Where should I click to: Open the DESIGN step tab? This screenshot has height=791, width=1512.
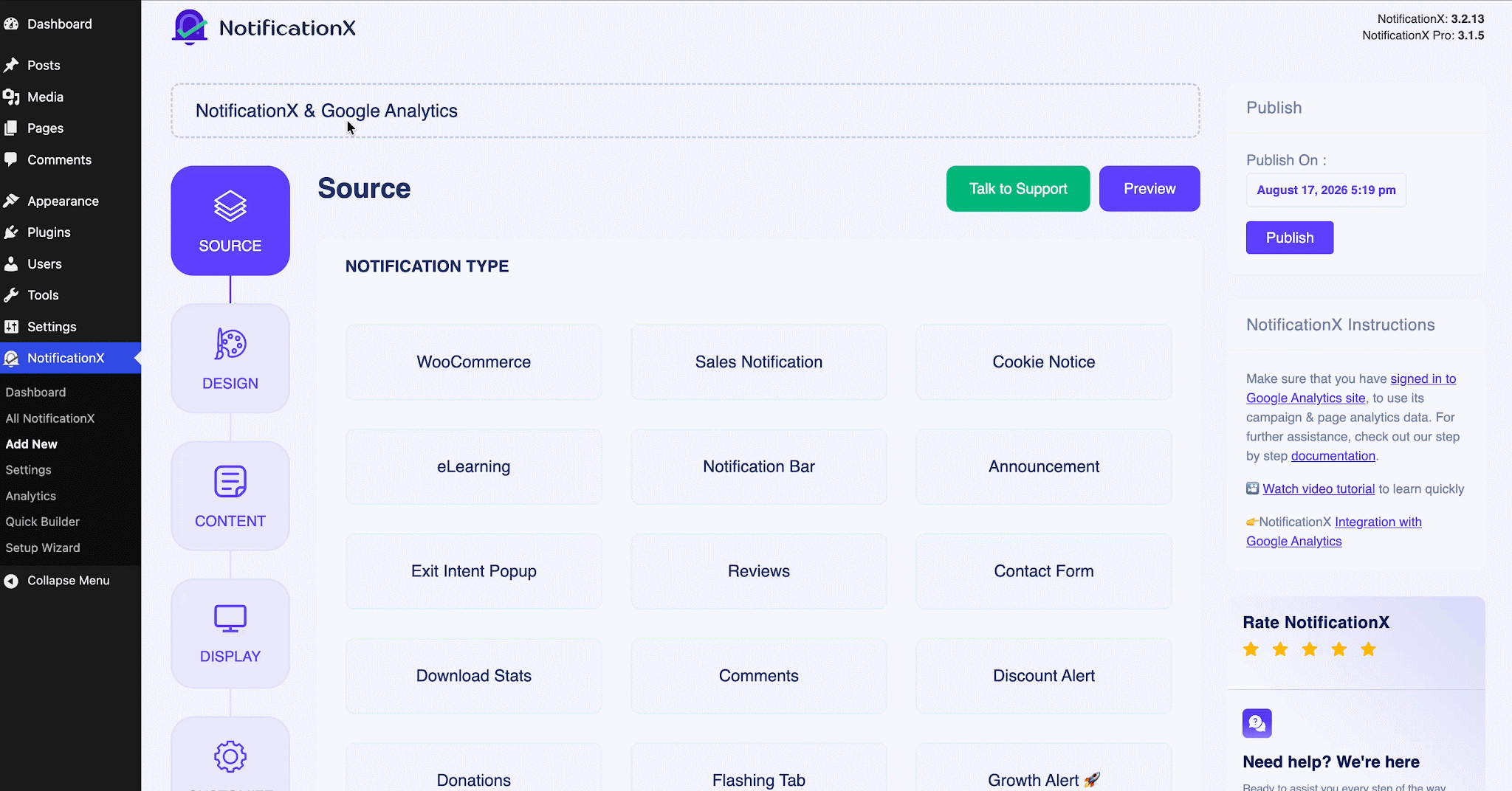pos(230,358)
